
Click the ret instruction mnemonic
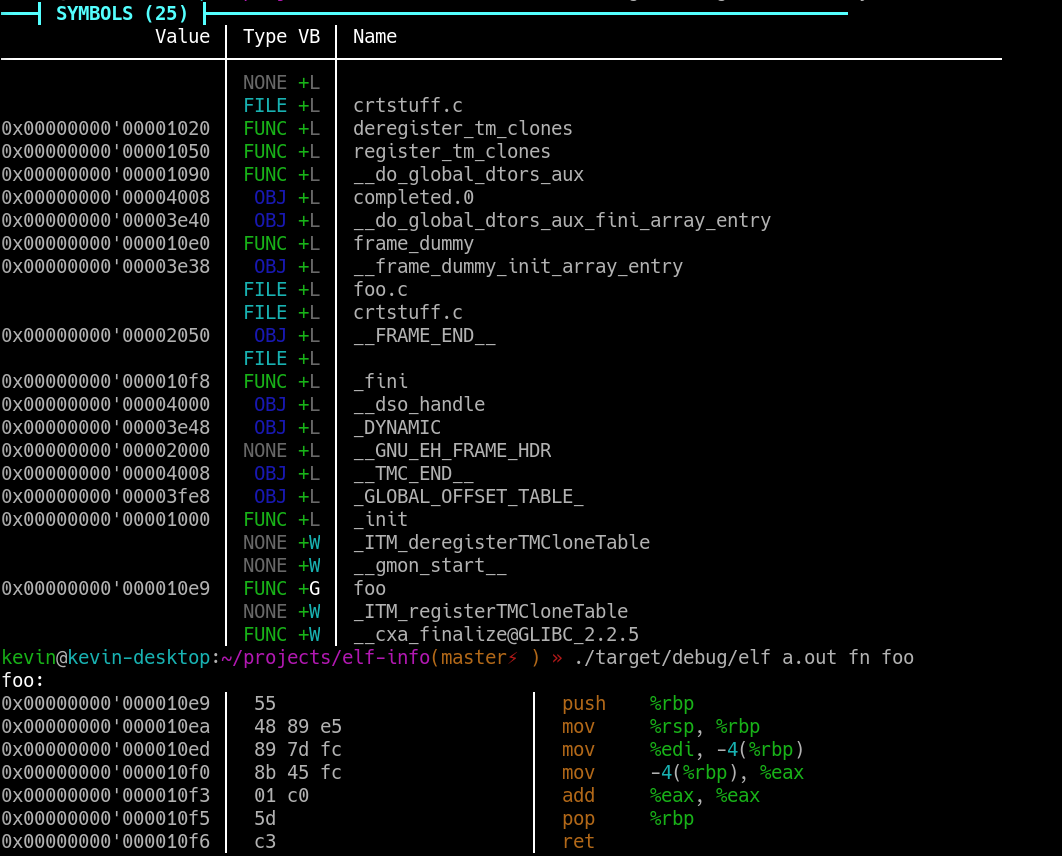point(578,842)
